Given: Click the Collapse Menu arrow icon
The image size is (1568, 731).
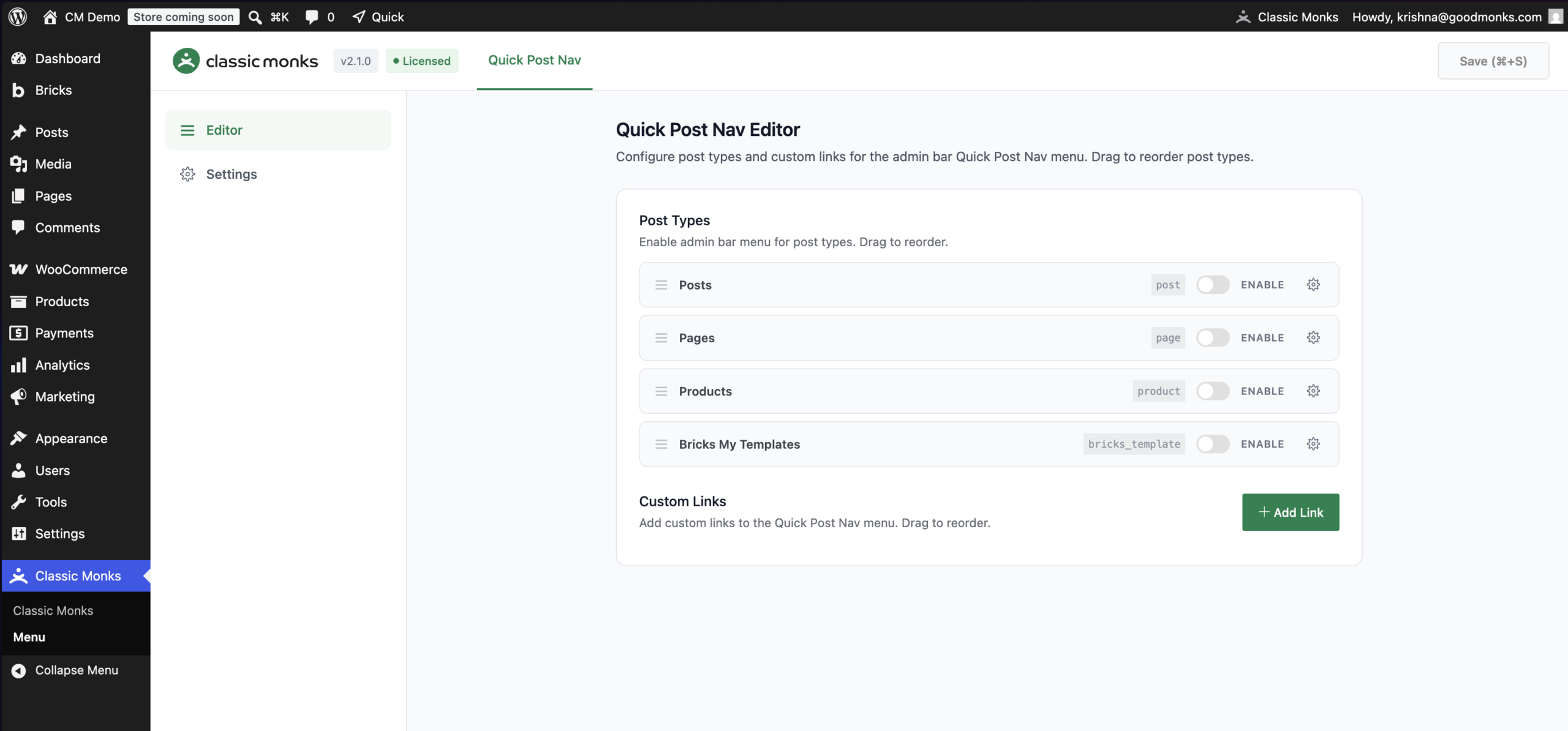Looking at the screenshot, I should [18, 670].
